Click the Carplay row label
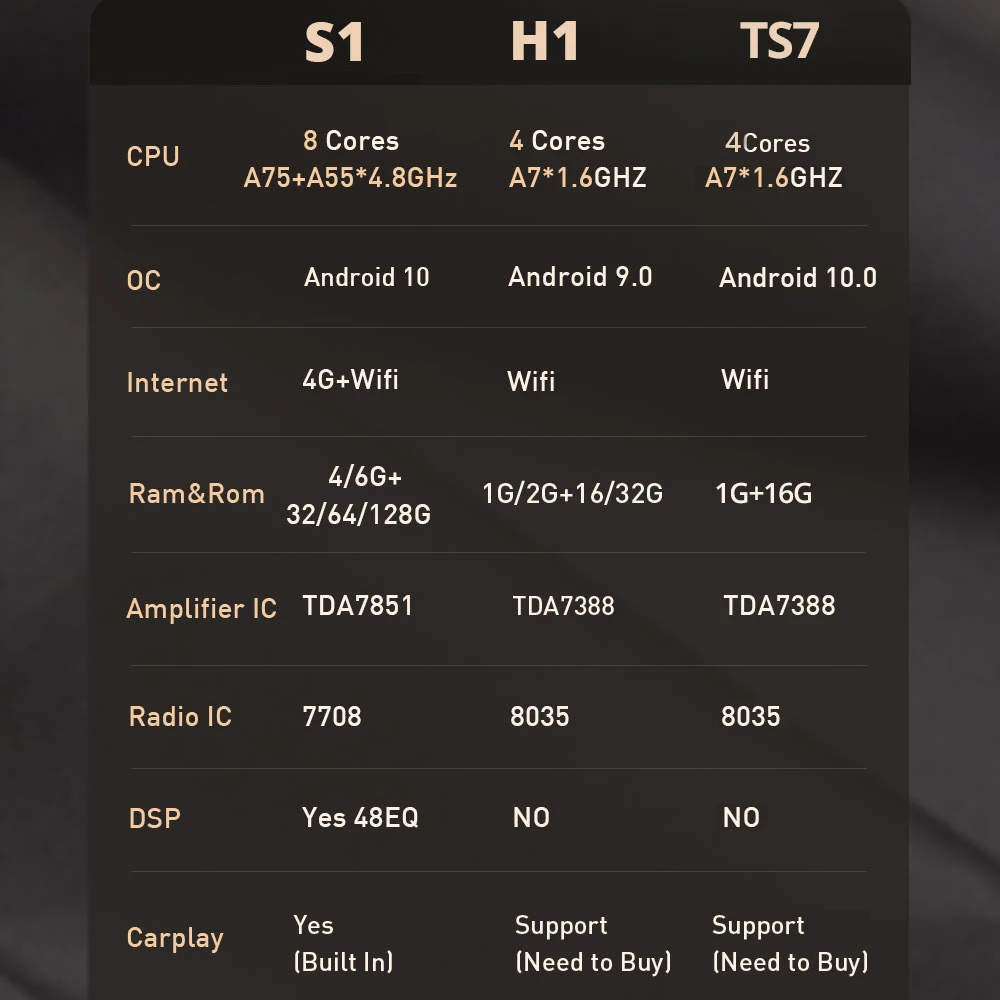This screenshot has height=1000, width=1000. [x=175, y=938]
